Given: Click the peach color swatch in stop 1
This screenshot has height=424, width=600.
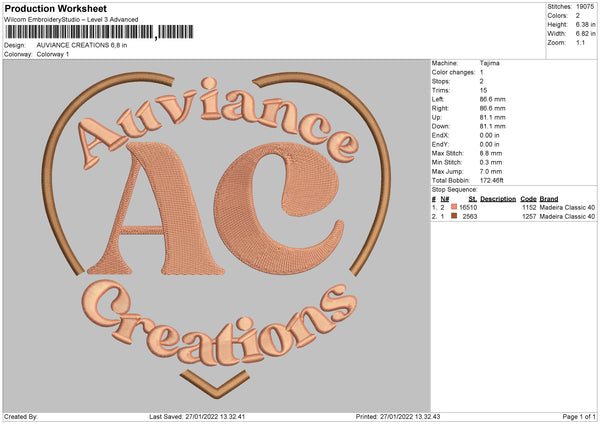Looking at the screenshot, I should (453, 207).
